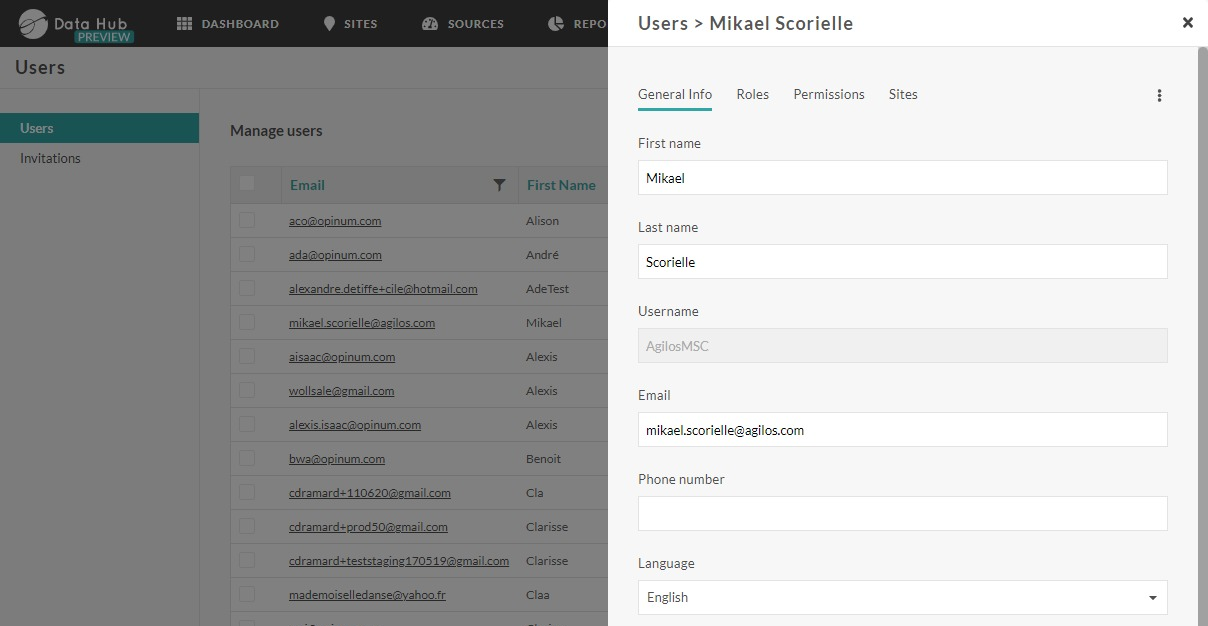Open the mikael.scorielle@agilos.com user link
This screenshot has height=626, width=1208.
pos(361,322)
